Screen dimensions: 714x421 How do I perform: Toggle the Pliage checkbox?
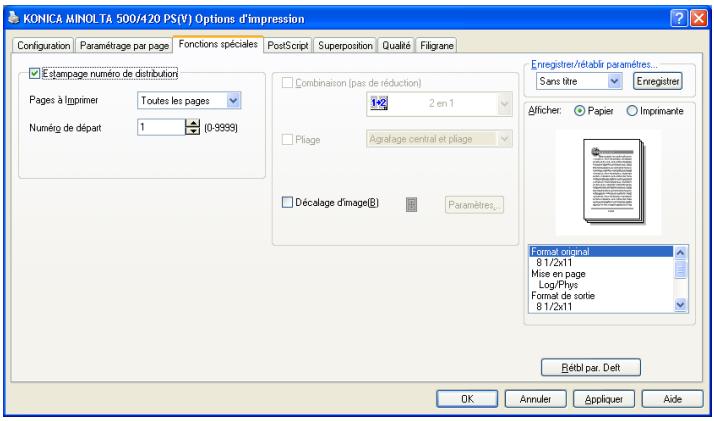(x=287, y=139)
